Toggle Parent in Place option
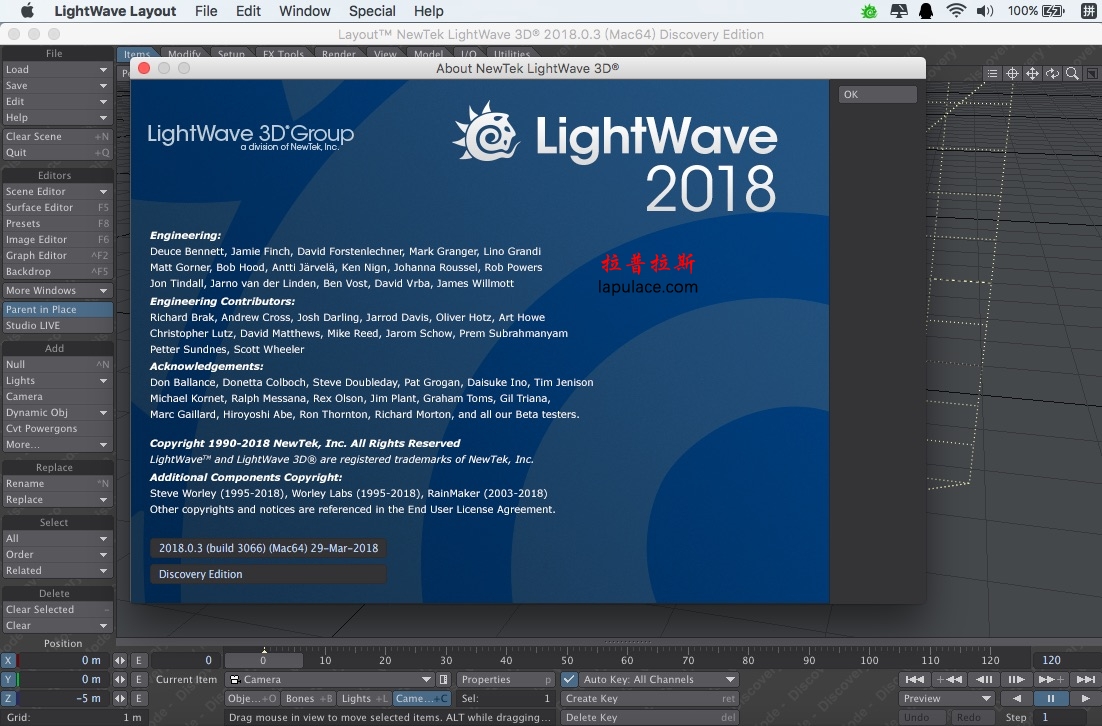 (x=57, y=309)
